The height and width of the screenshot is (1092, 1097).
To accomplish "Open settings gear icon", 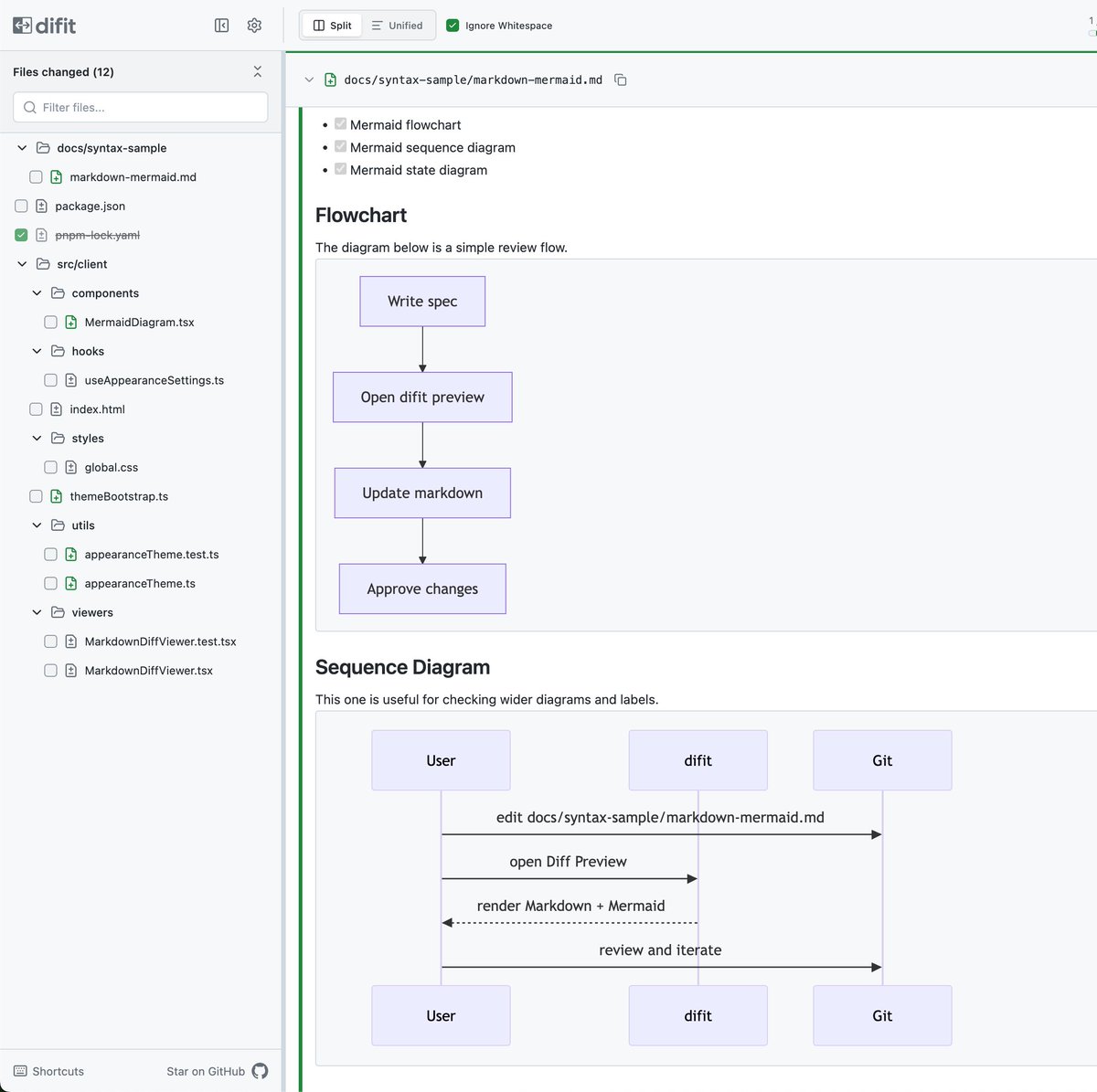I will 254,26.
